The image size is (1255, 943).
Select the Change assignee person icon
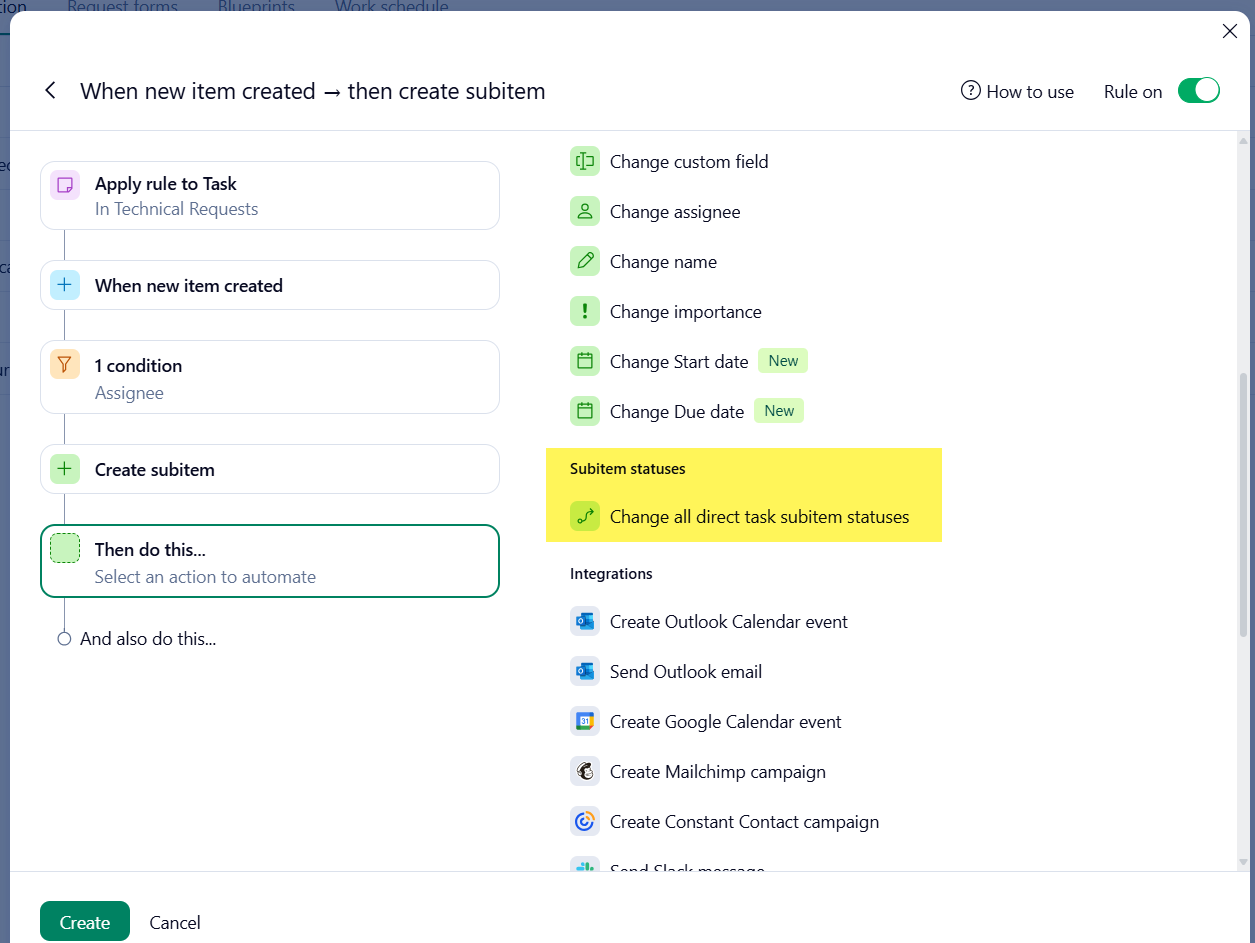(x=585, y=211)
